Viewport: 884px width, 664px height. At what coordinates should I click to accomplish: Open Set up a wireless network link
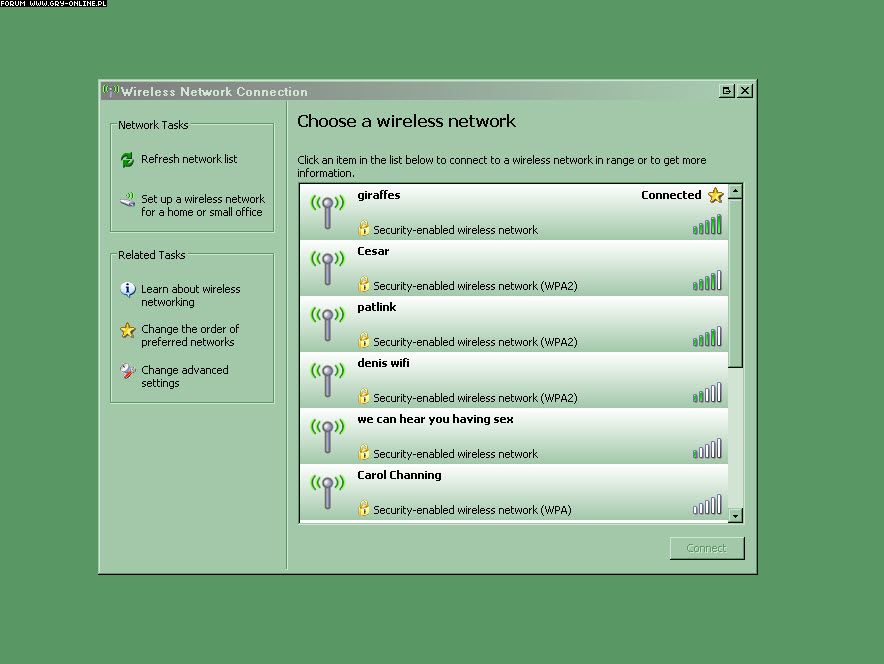click(202, 206)
